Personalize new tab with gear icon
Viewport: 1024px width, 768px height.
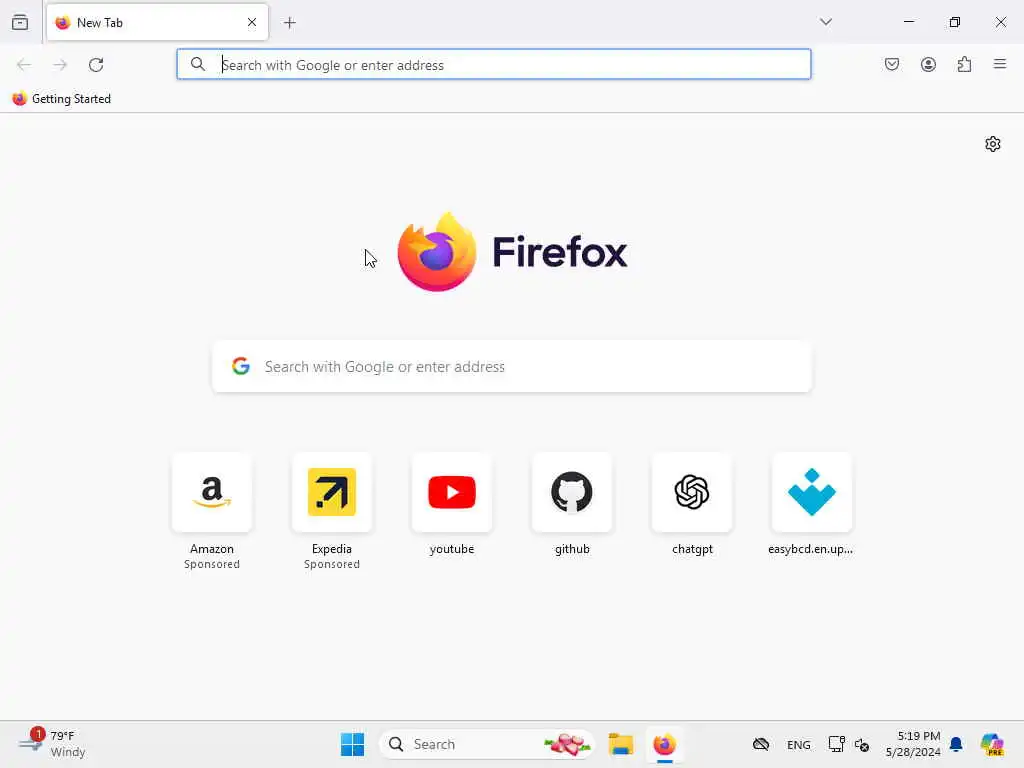click(993, 144)
